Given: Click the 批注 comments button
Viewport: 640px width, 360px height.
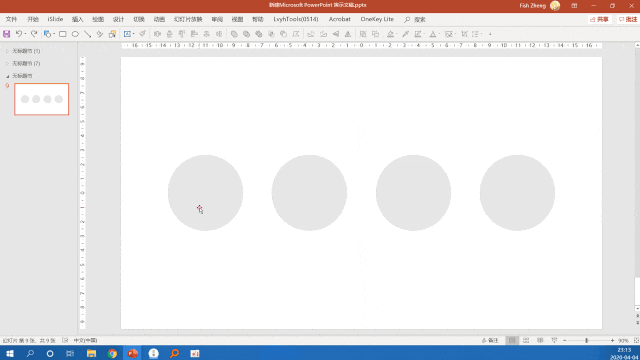Looking at the screenshot, I should click(628, 20).
